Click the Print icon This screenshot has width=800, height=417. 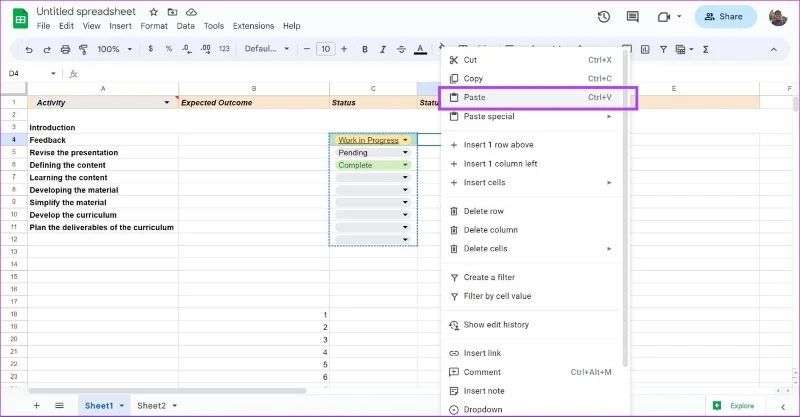coord(65,50)
